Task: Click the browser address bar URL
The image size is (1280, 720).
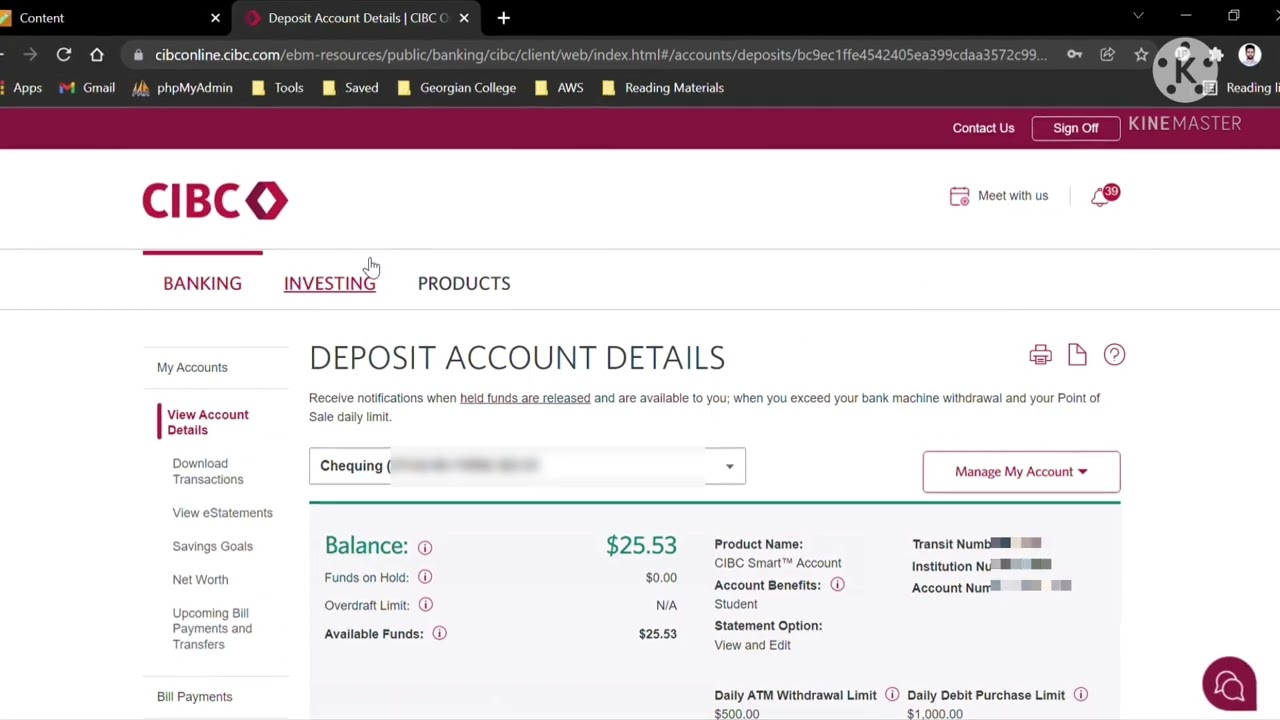Action: coord(600,55)
